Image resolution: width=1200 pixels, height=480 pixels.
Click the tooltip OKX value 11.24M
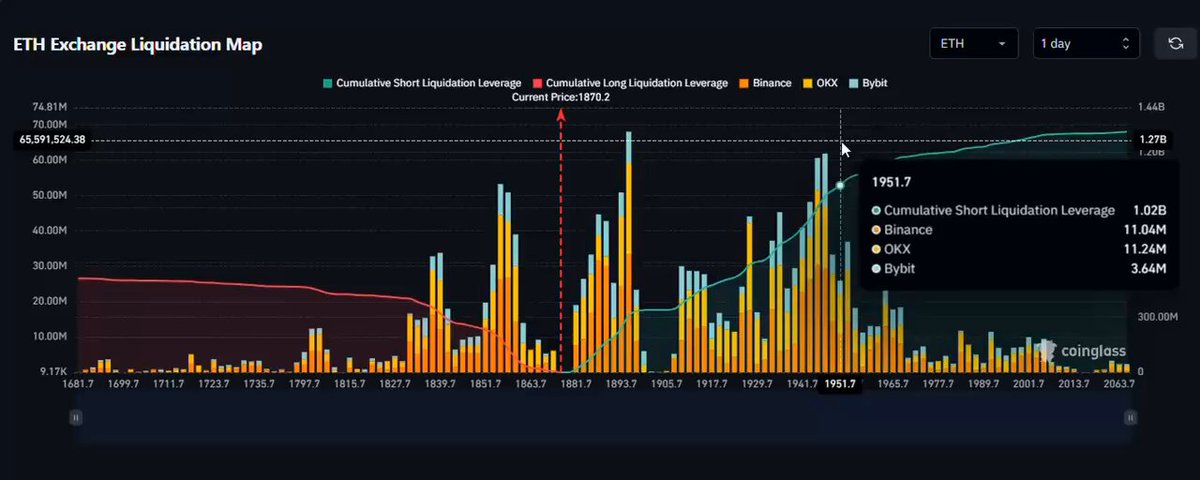(1145, 250)
